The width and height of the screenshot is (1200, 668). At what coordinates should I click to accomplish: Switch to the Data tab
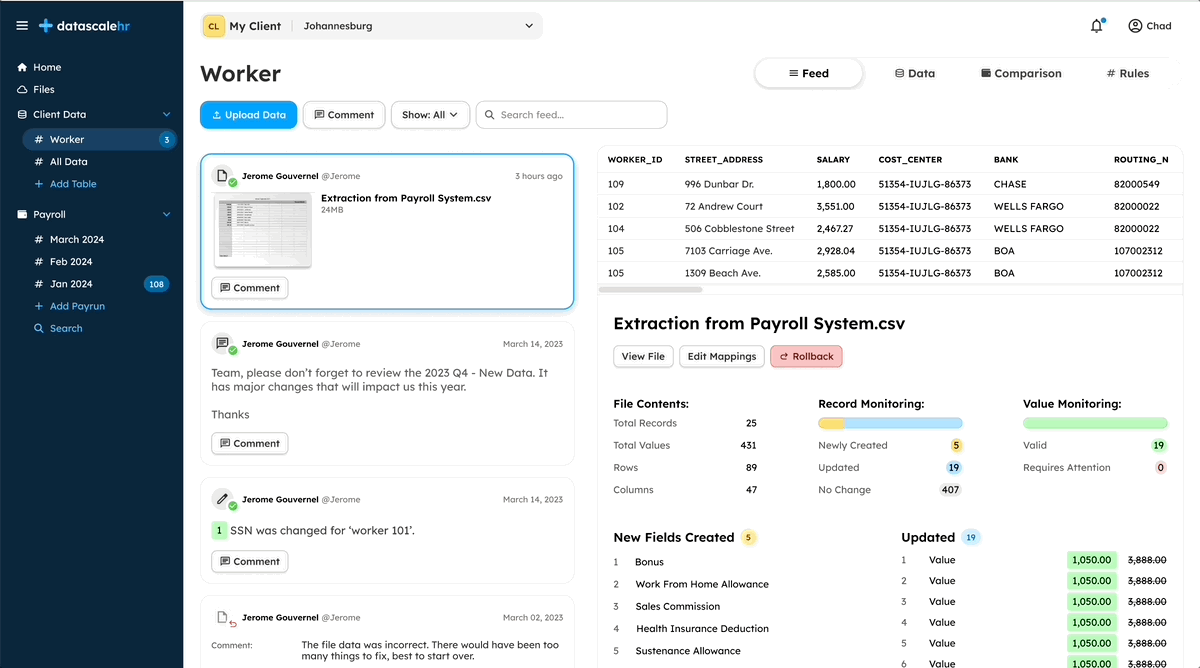click(914, 73)
